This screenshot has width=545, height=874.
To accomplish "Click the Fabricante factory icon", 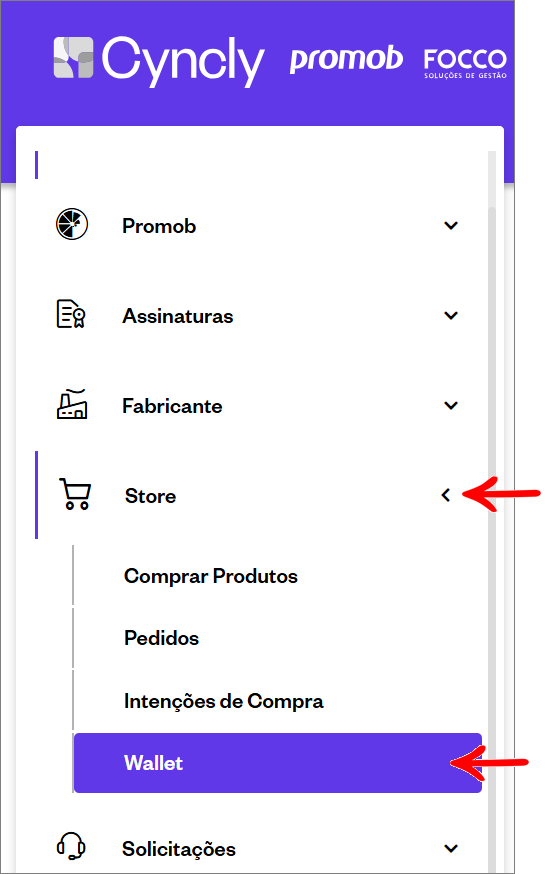I will (72, 404).
